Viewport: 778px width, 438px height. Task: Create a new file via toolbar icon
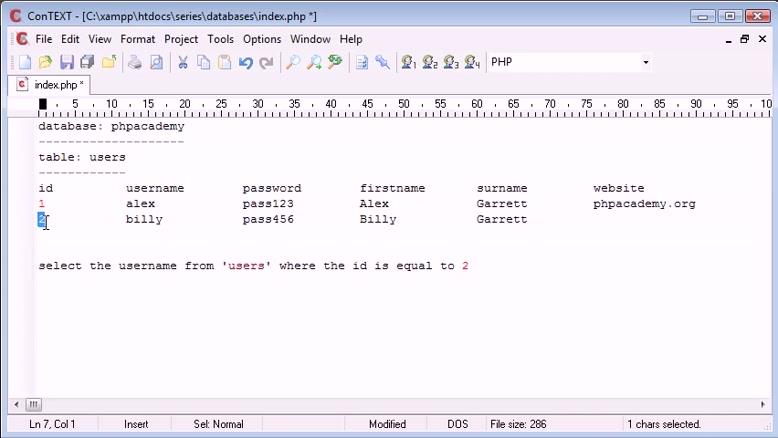pyautogui.click(x=24, y=63)
